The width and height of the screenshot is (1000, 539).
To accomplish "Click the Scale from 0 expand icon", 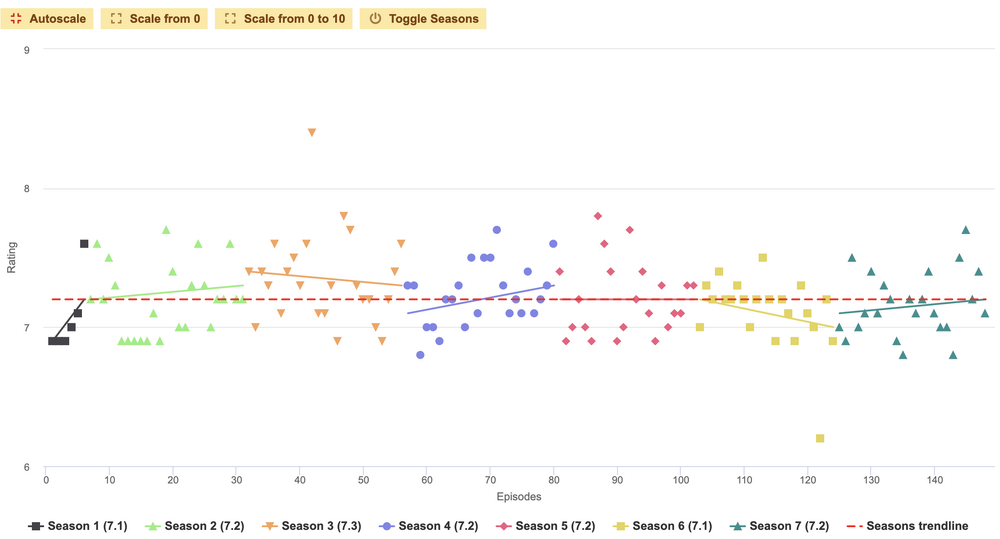I will (117, 19).
